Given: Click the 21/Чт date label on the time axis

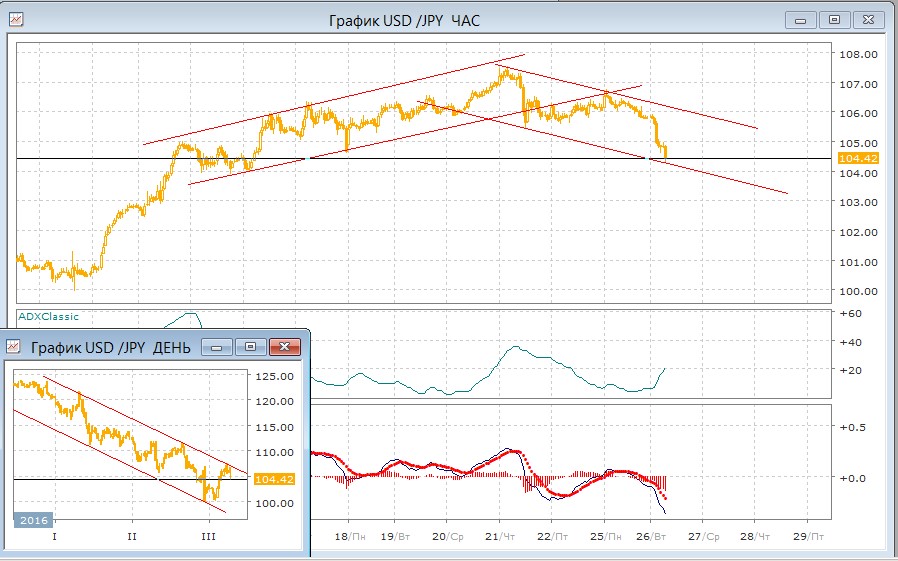Looking at the screenshot, I should coord(500,536).
